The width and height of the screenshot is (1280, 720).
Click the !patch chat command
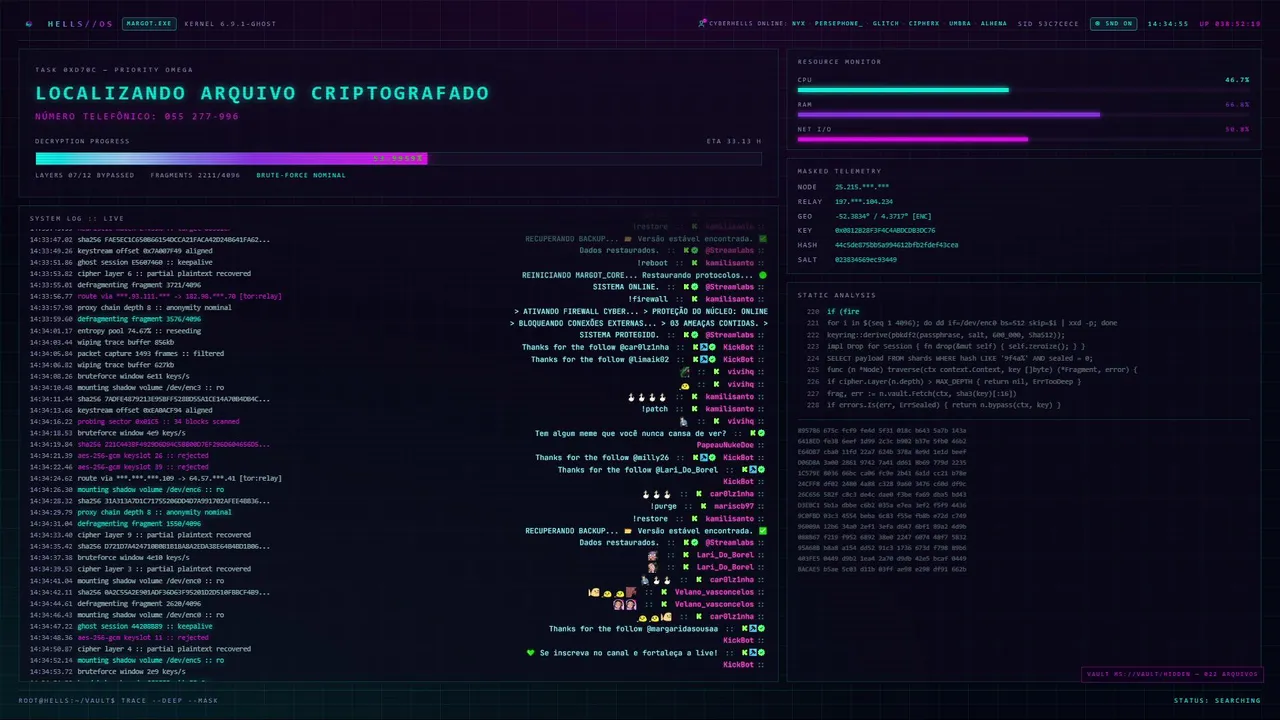(655, 409)
